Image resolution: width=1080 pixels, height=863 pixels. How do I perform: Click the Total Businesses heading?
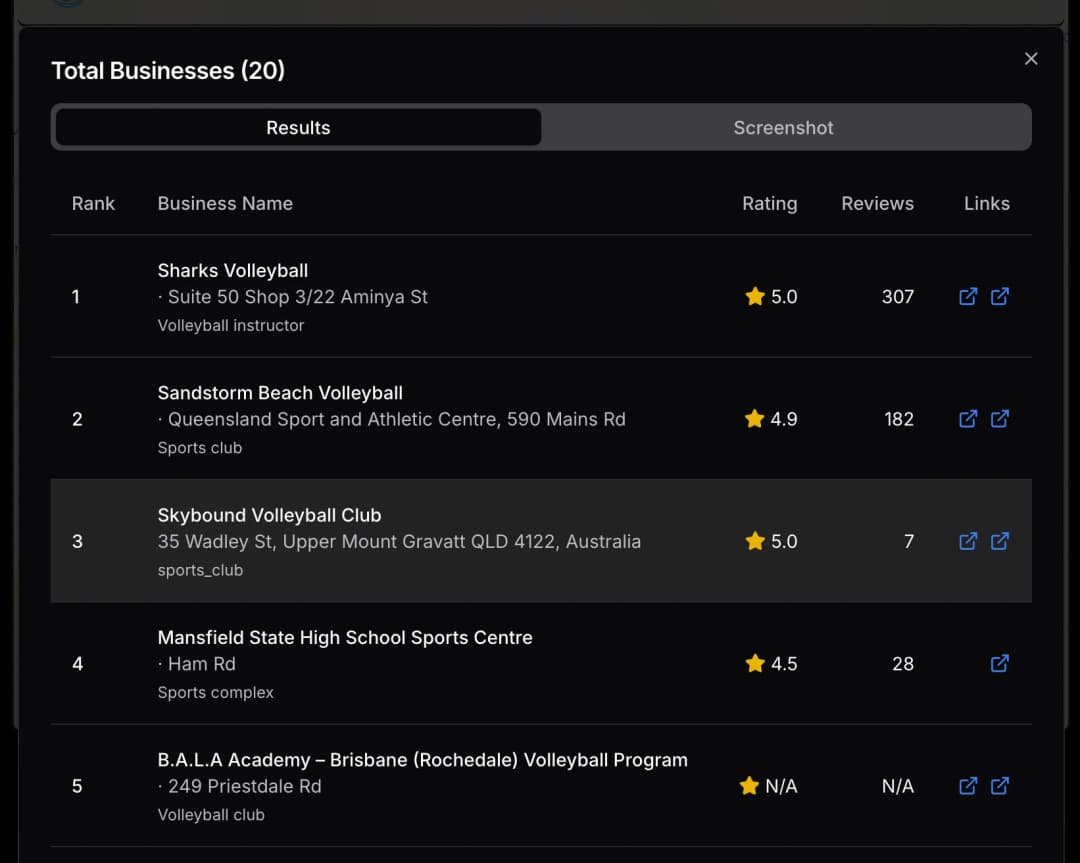[x=168, y=70]
